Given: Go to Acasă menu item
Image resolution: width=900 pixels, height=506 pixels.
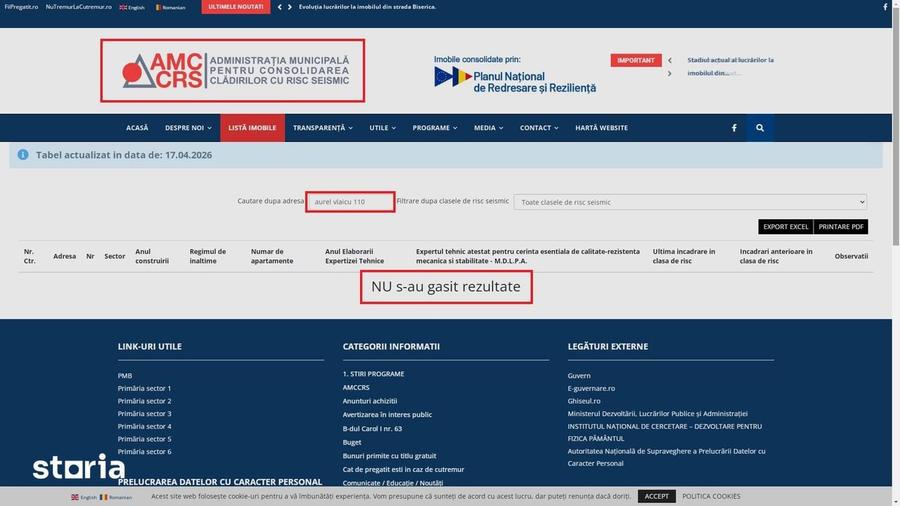Looking at the screenshot, I should pos(137,128).
